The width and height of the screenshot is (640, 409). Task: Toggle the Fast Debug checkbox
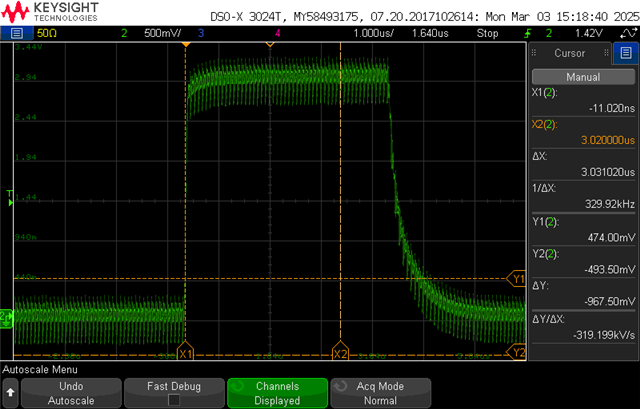pyautogui.click(x=174, y=400)
